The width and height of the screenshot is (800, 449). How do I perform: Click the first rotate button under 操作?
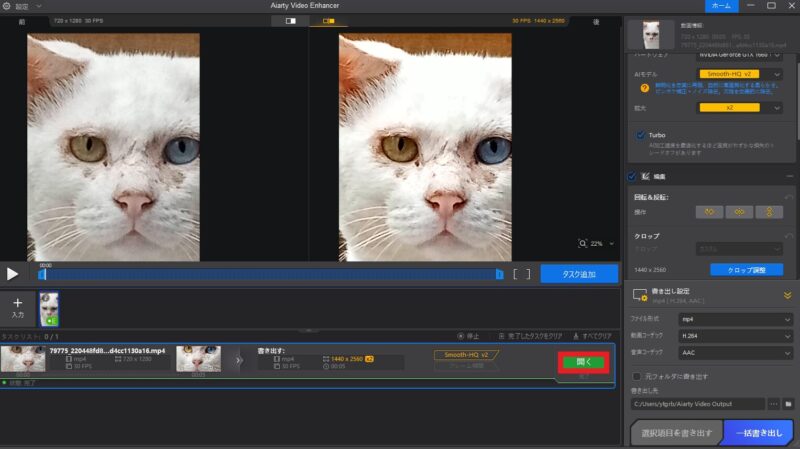point(709,212)
